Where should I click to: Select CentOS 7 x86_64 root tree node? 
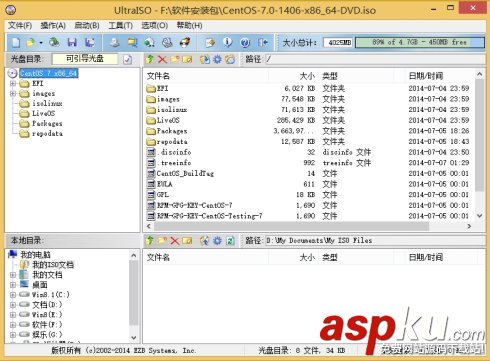click(x=49, y=73)
